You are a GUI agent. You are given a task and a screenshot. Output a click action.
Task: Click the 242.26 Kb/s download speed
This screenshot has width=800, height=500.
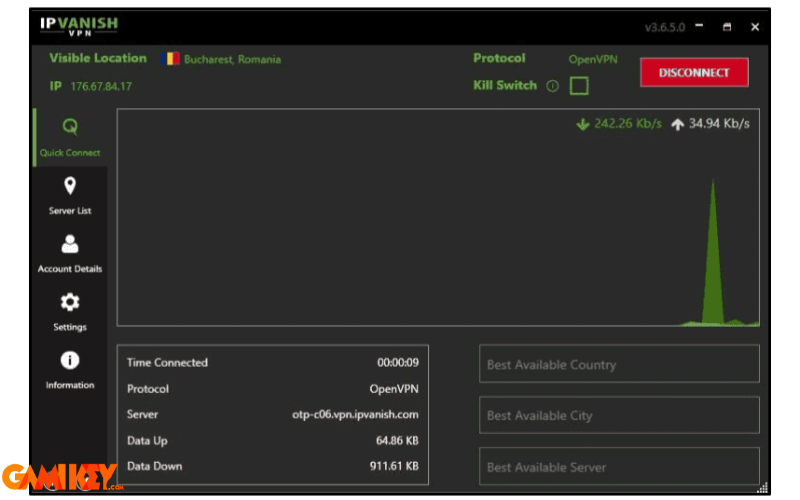628,123
